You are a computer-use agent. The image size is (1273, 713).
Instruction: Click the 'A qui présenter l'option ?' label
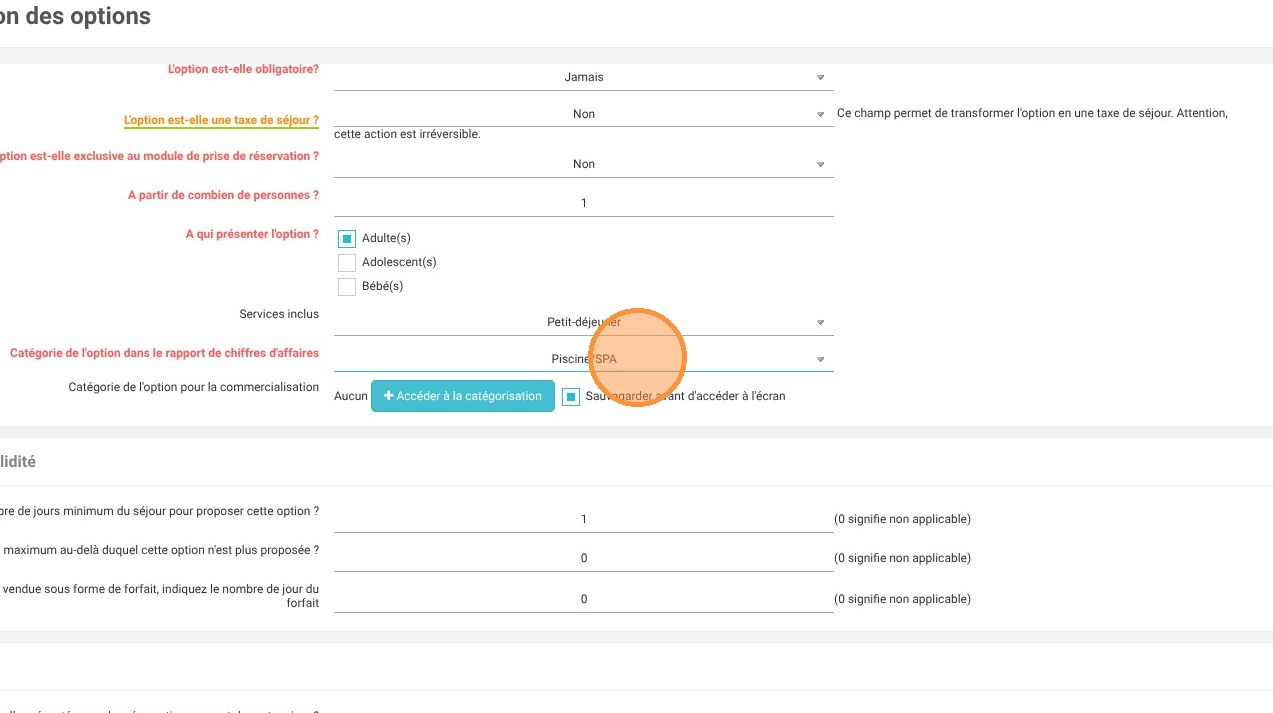click(252, 234)
